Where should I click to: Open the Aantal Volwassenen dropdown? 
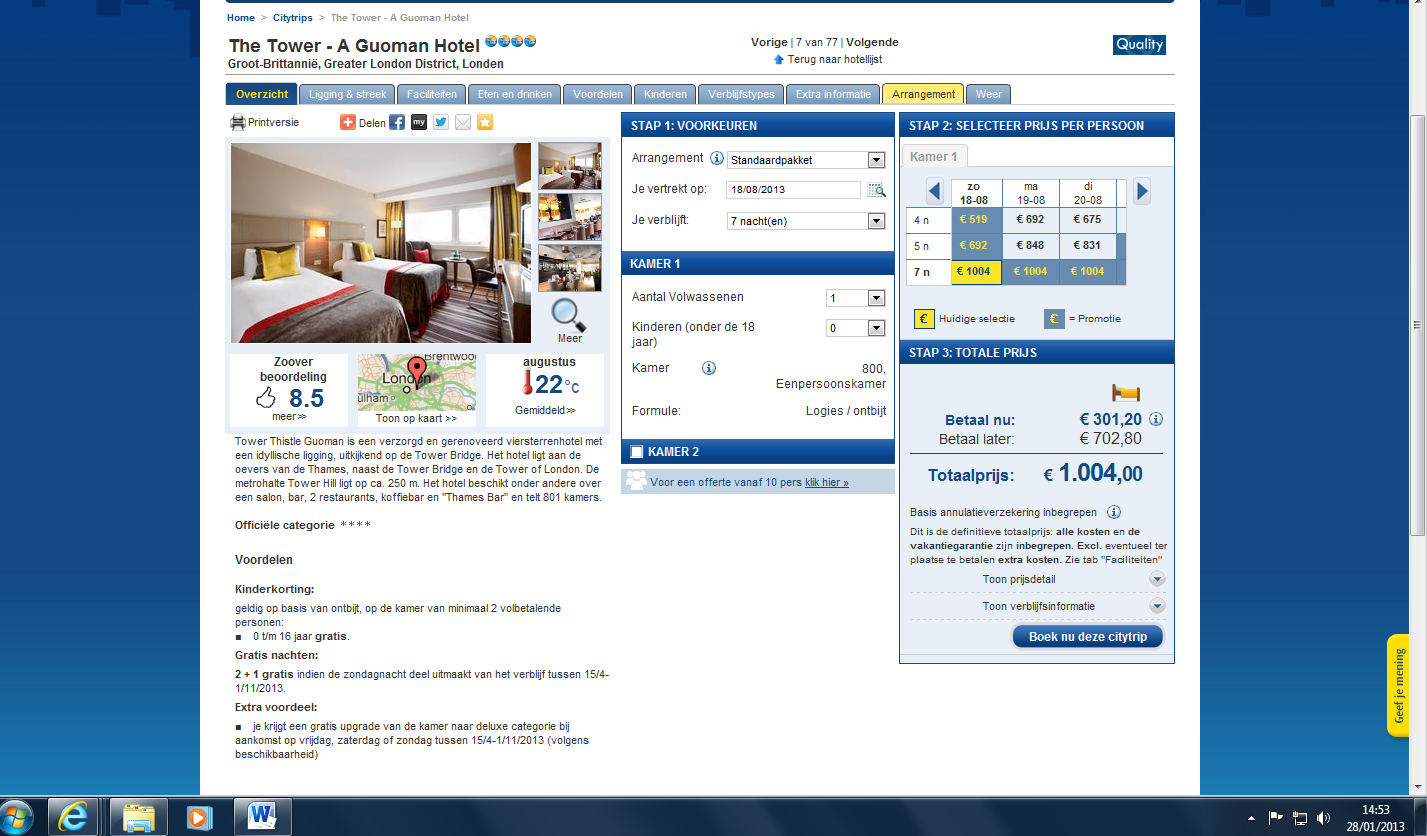point(876,298)
